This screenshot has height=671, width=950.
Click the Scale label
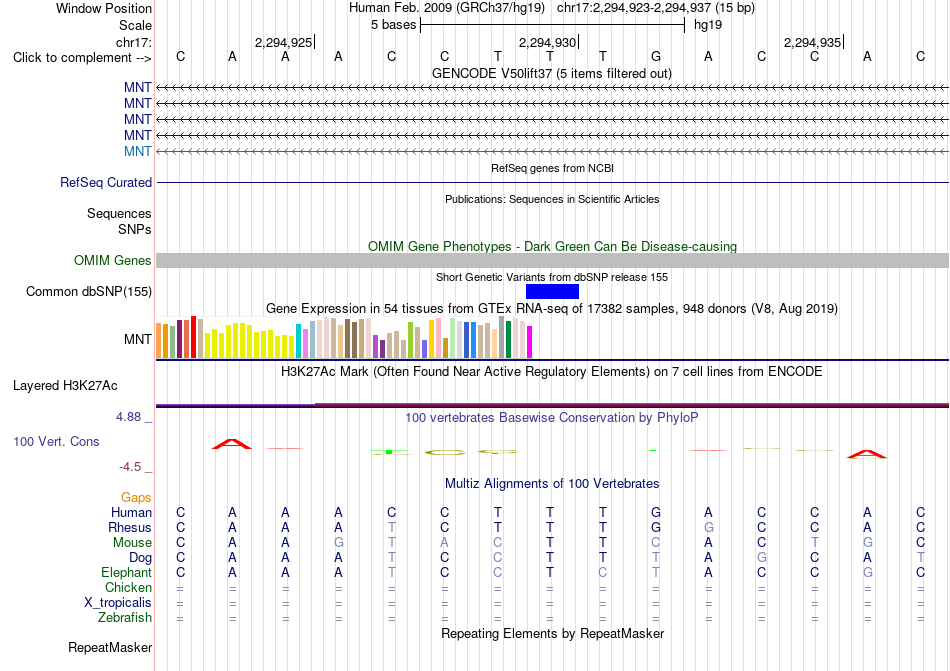(135, 25)
